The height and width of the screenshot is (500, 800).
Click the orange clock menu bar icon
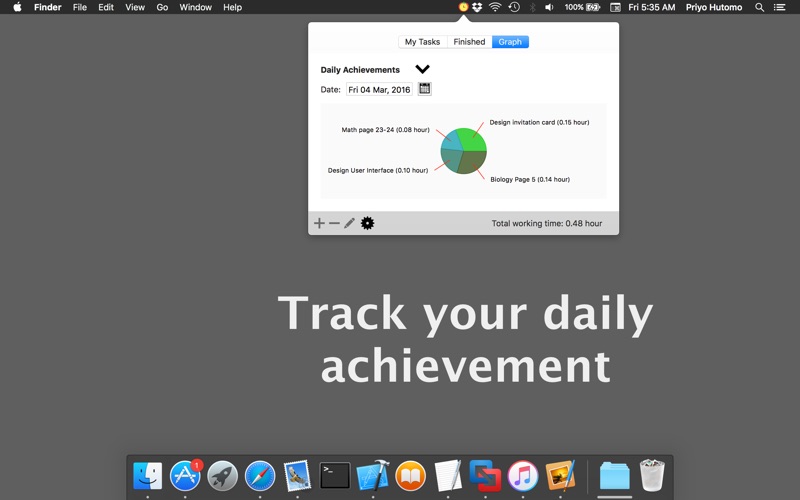click(x=463, y=7)
